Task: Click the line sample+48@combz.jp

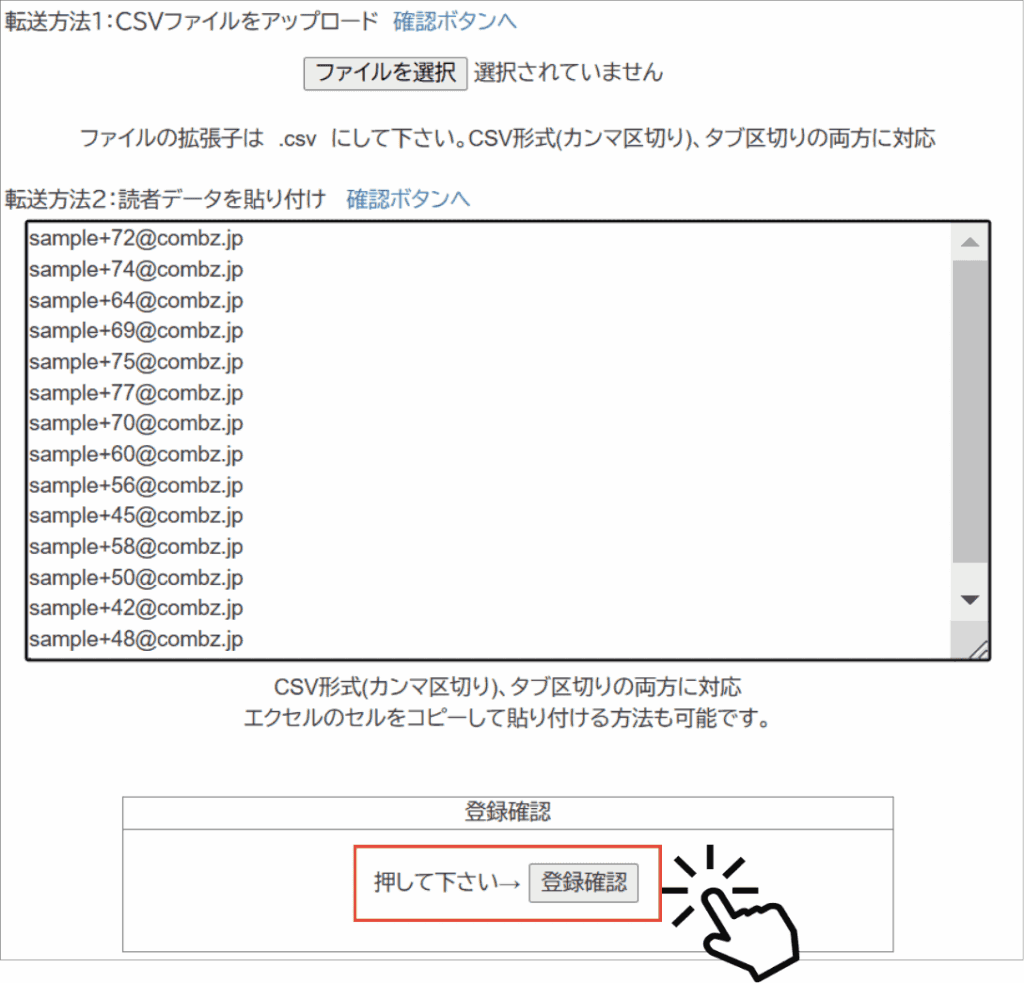Action: 136,639
